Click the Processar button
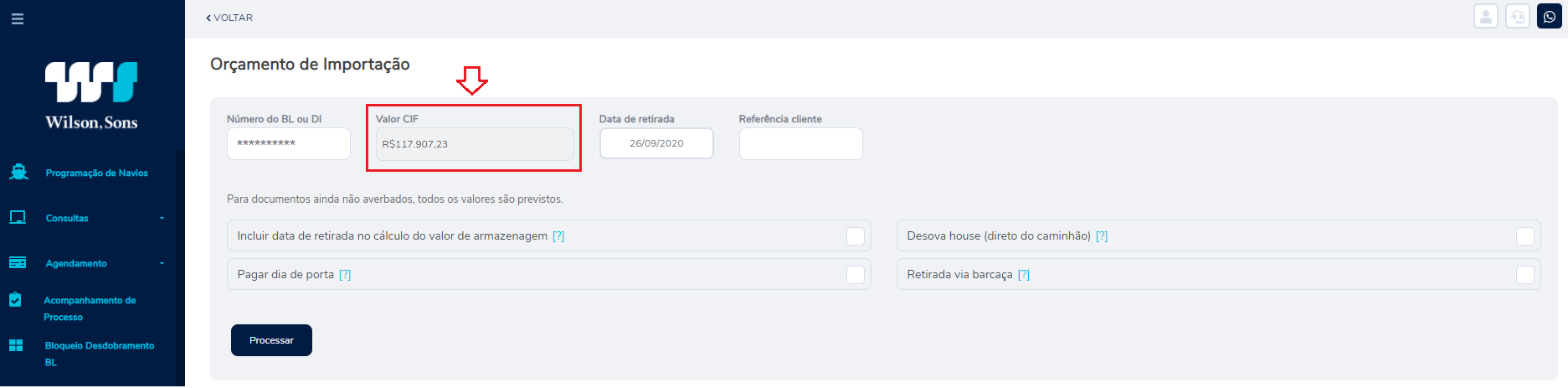This screenshot has height=388, width=1568. [271, 340]
